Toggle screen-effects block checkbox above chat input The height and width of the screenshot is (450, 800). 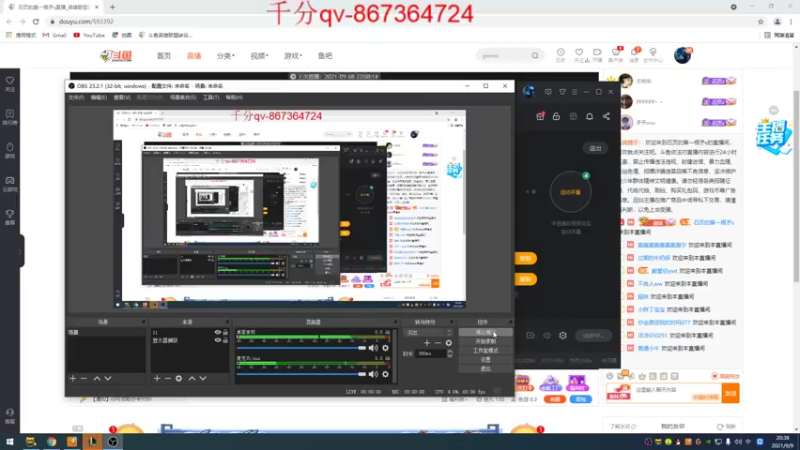pos(714,376)
